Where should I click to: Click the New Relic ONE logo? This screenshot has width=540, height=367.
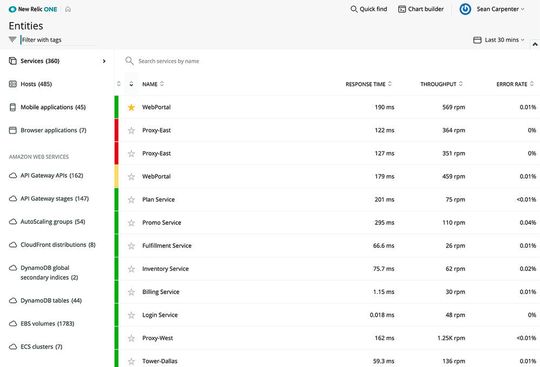33,9
